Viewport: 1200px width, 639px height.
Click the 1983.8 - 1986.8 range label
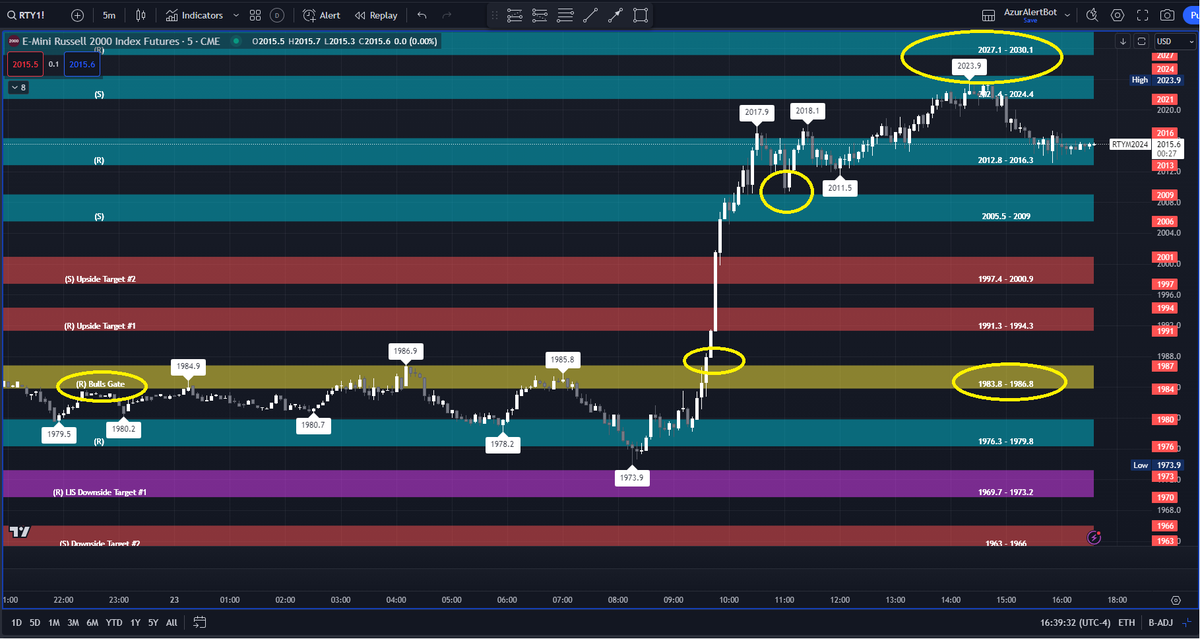(1005, 383)
